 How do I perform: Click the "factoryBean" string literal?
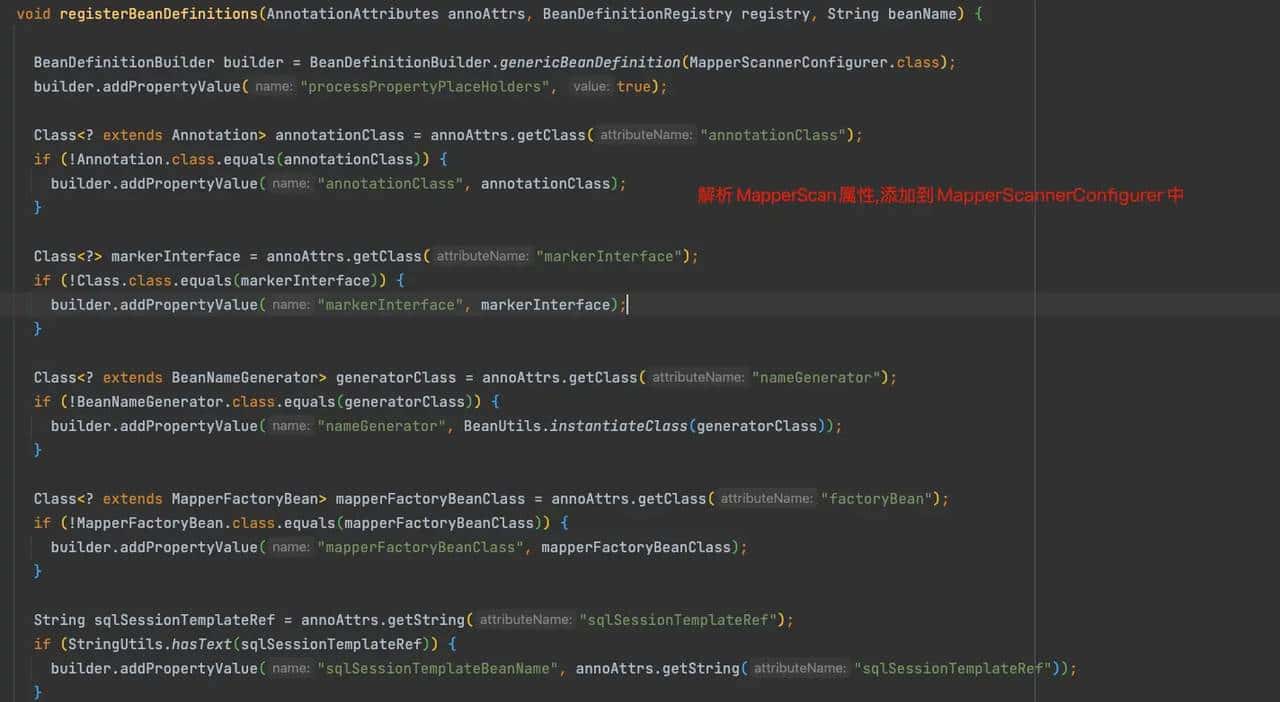click(x=879, y=499)
